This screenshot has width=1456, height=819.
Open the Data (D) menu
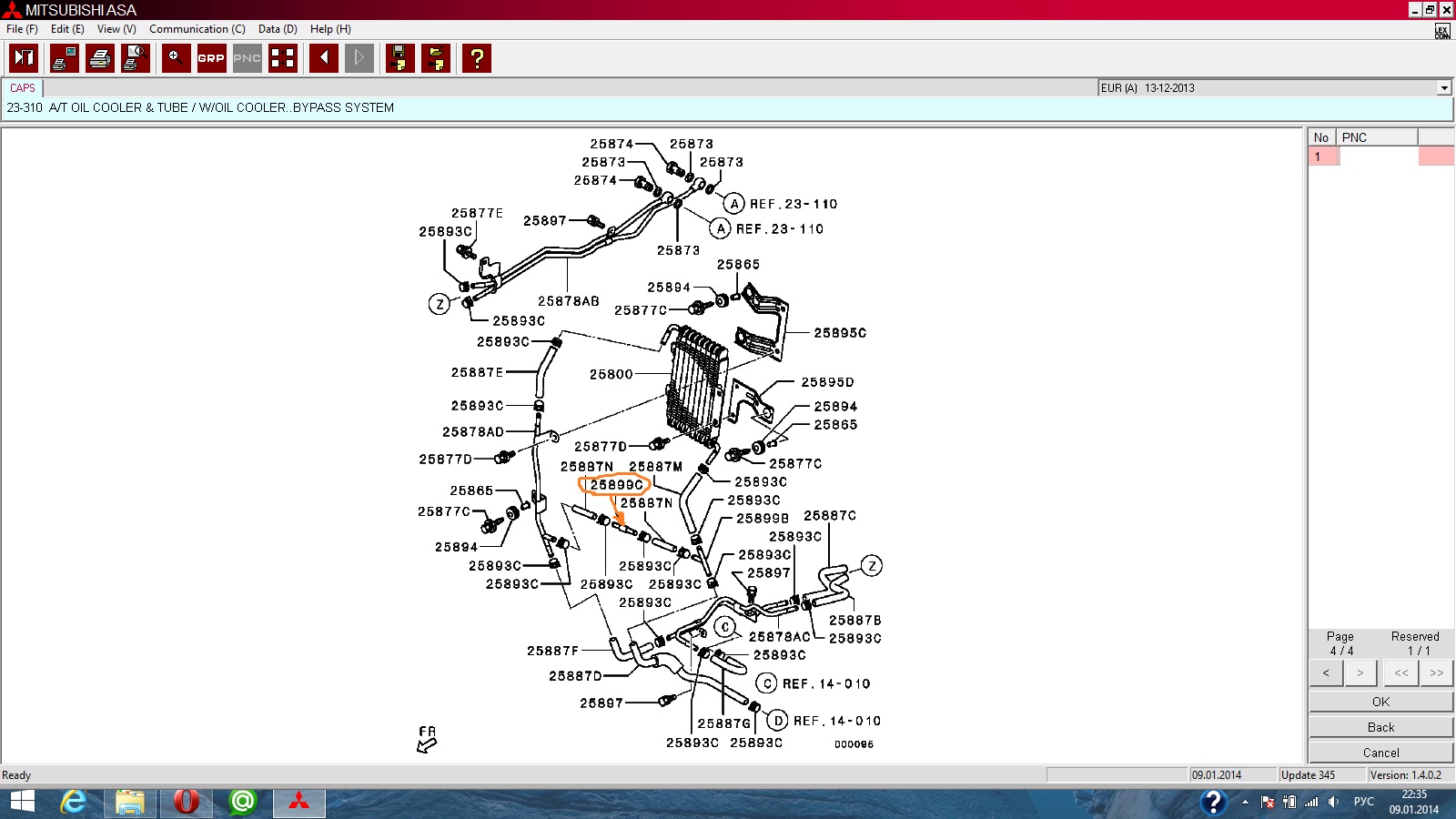278,29
